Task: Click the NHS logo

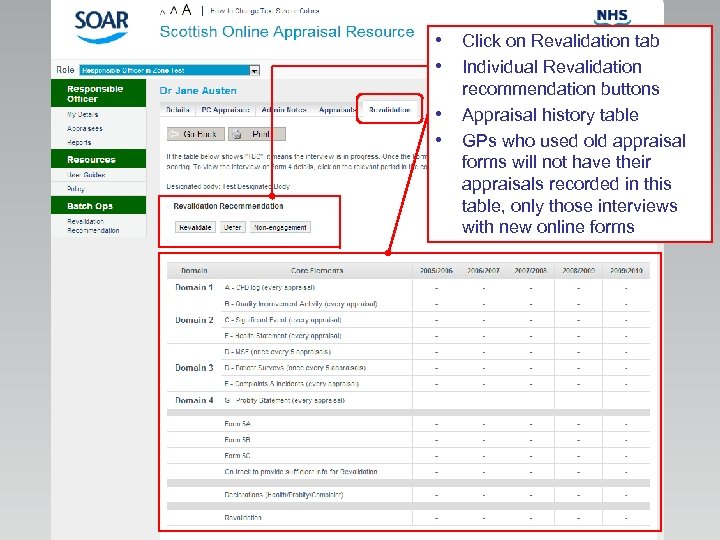Action: (x=612, y=17)
